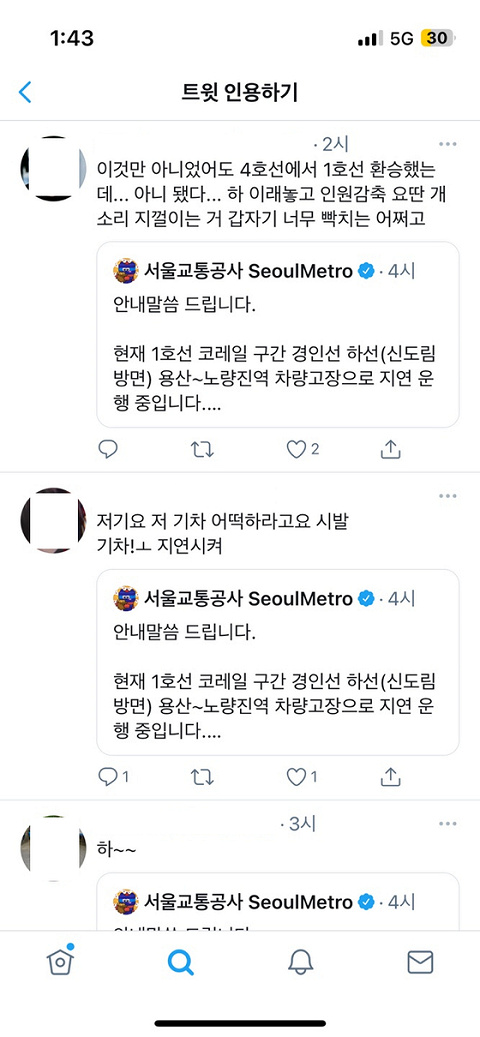
Task: Open the Notifications bell tab
Action: tap(300, 962)
